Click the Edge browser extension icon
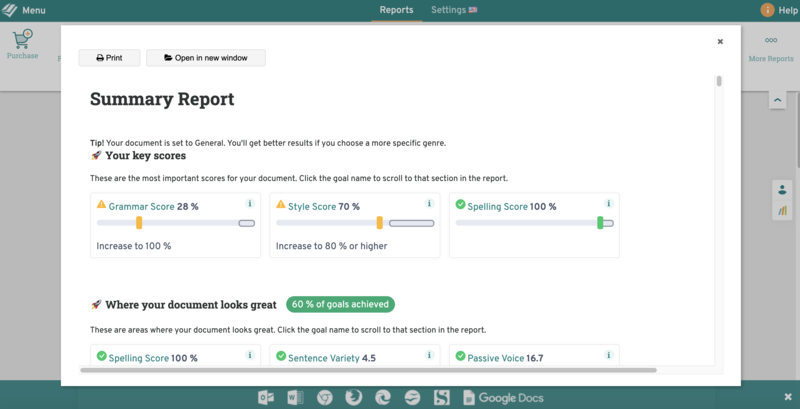This screenshot has height=409, width=800. [x=383, y=397]
